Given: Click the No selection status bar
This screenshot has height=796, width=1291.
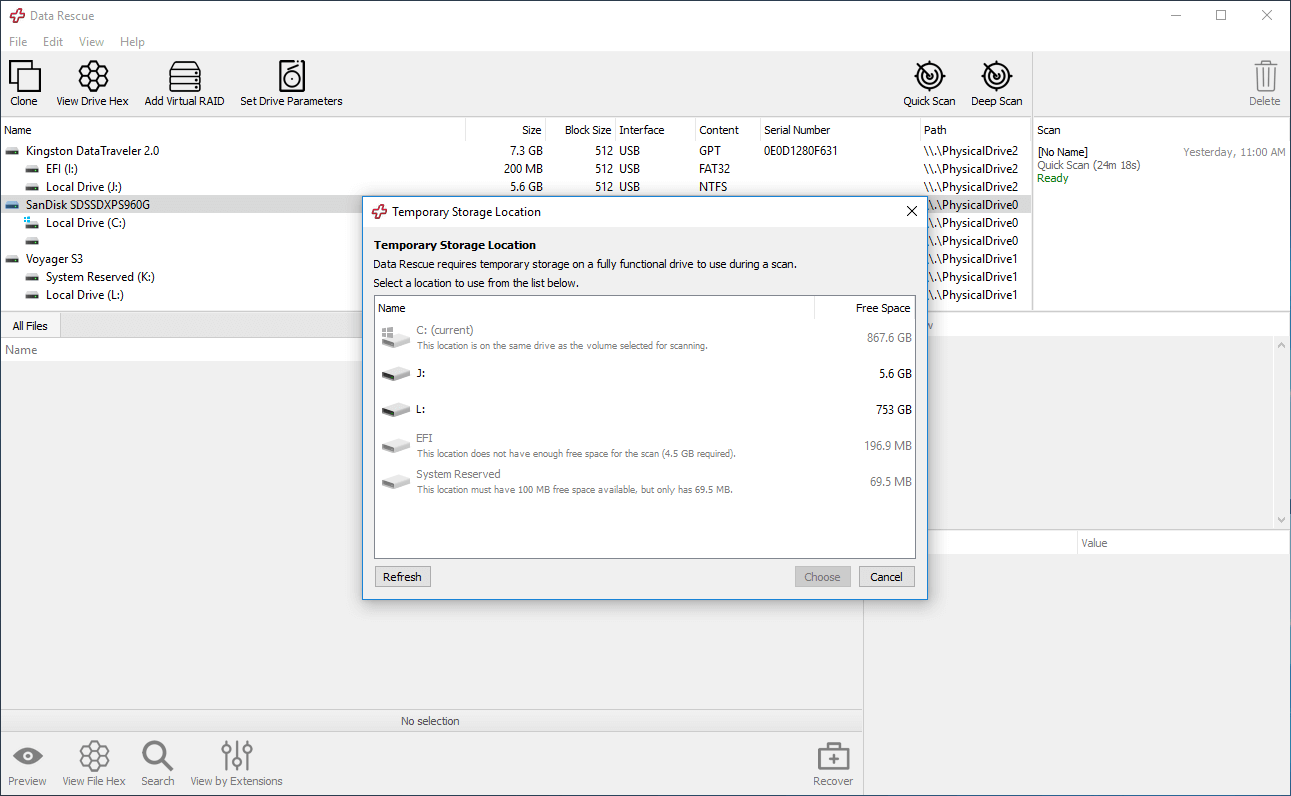Looking at the screenshot, I should 430,721.
